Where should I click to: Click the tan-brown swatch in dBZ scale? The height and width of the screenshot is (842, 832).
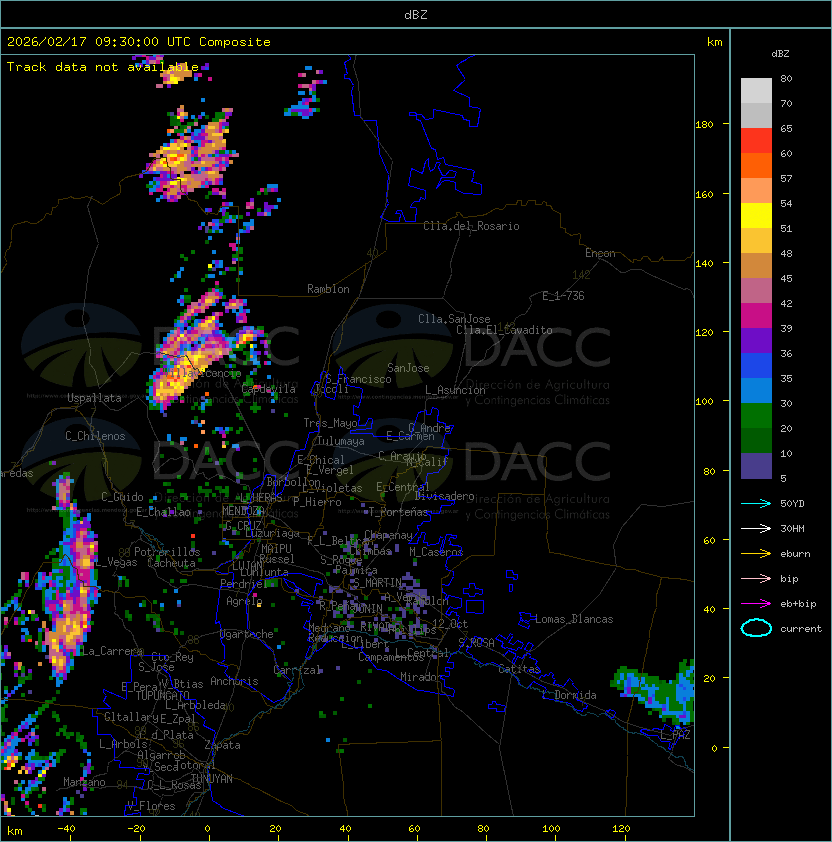tap(756, 266)
